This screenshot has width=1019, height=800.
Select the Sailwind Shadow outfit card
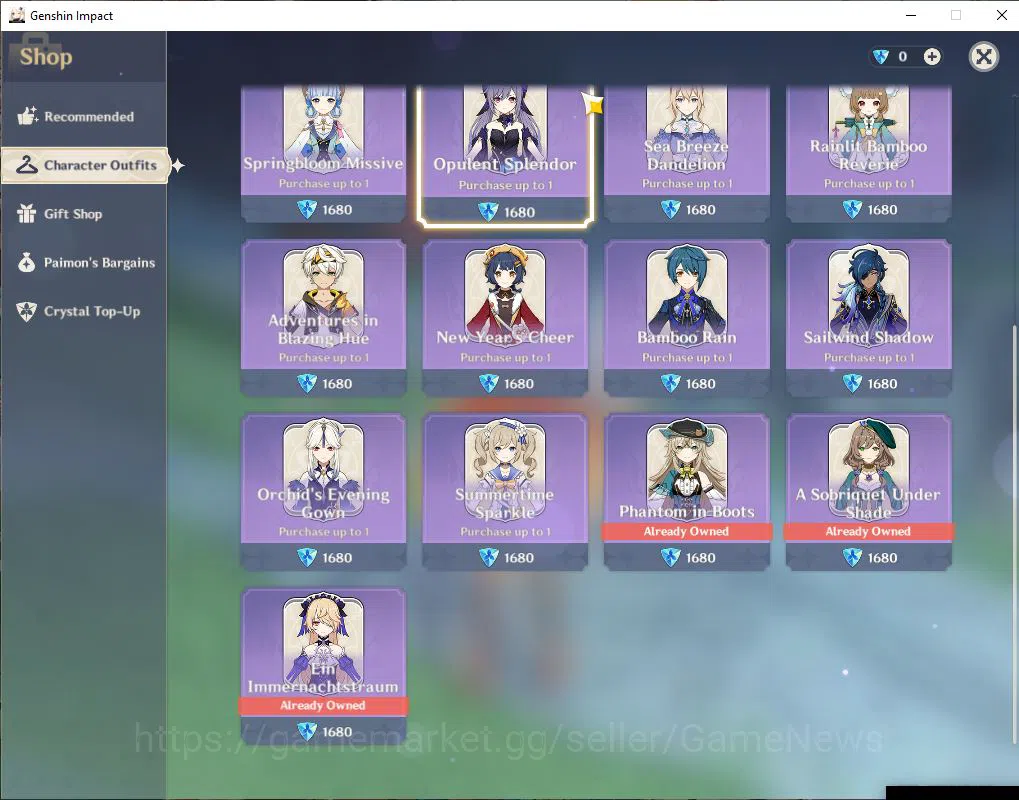869,317
